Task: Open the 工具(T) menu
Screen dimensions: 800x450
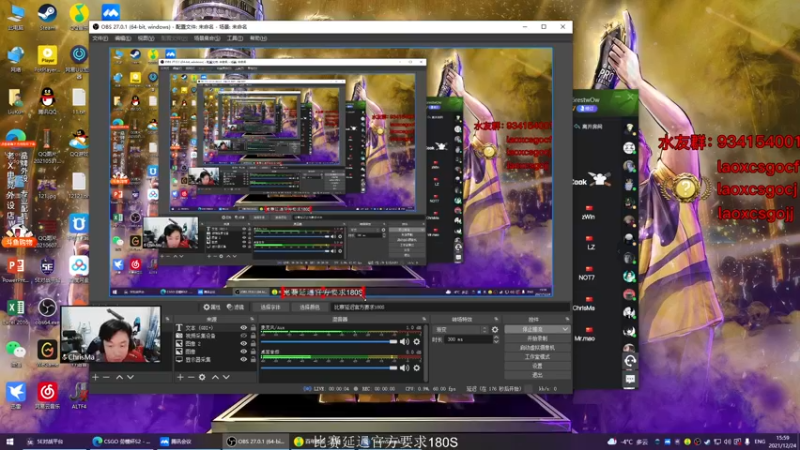Action: [x=235, y=38]
